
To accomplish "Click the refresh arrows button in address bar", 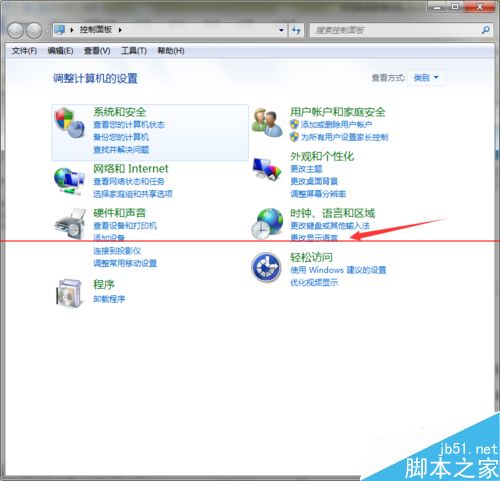I will [296, 30].
